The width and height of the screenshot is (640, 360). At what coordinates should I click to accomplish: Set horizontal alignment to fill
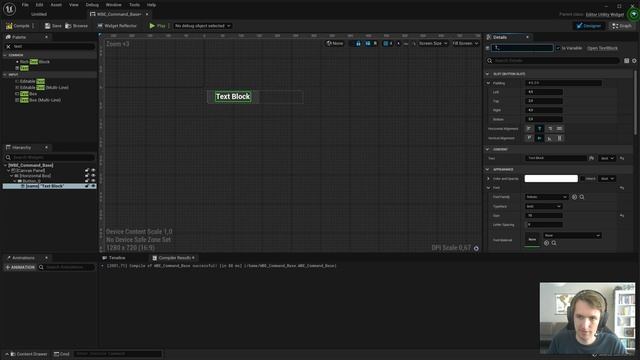[560, 129]
